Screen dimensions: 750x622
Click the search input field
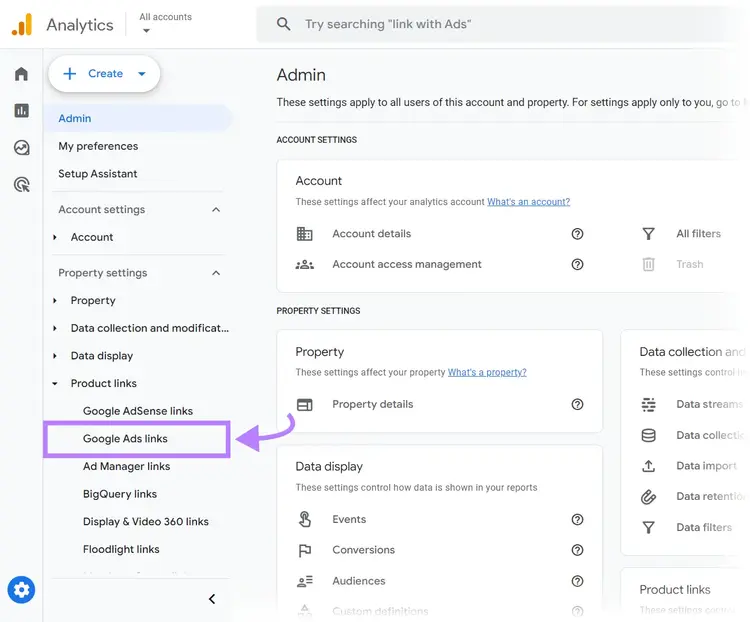point(502,24)
